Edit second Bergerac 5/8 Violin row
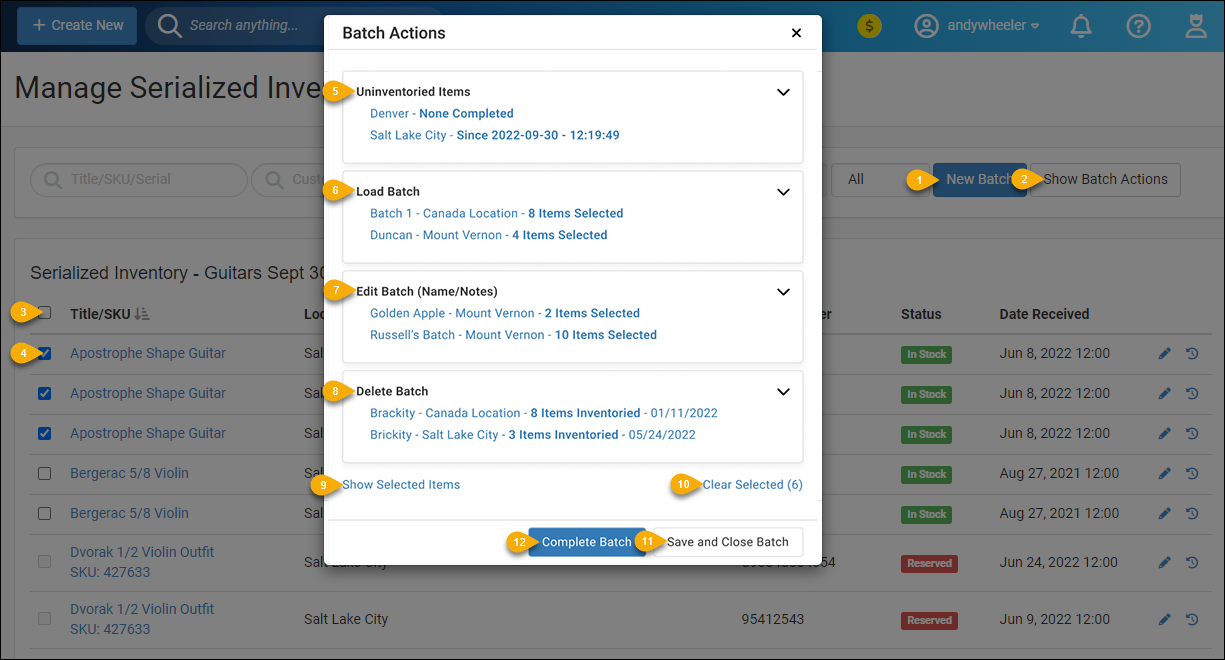 [1164, 514]
